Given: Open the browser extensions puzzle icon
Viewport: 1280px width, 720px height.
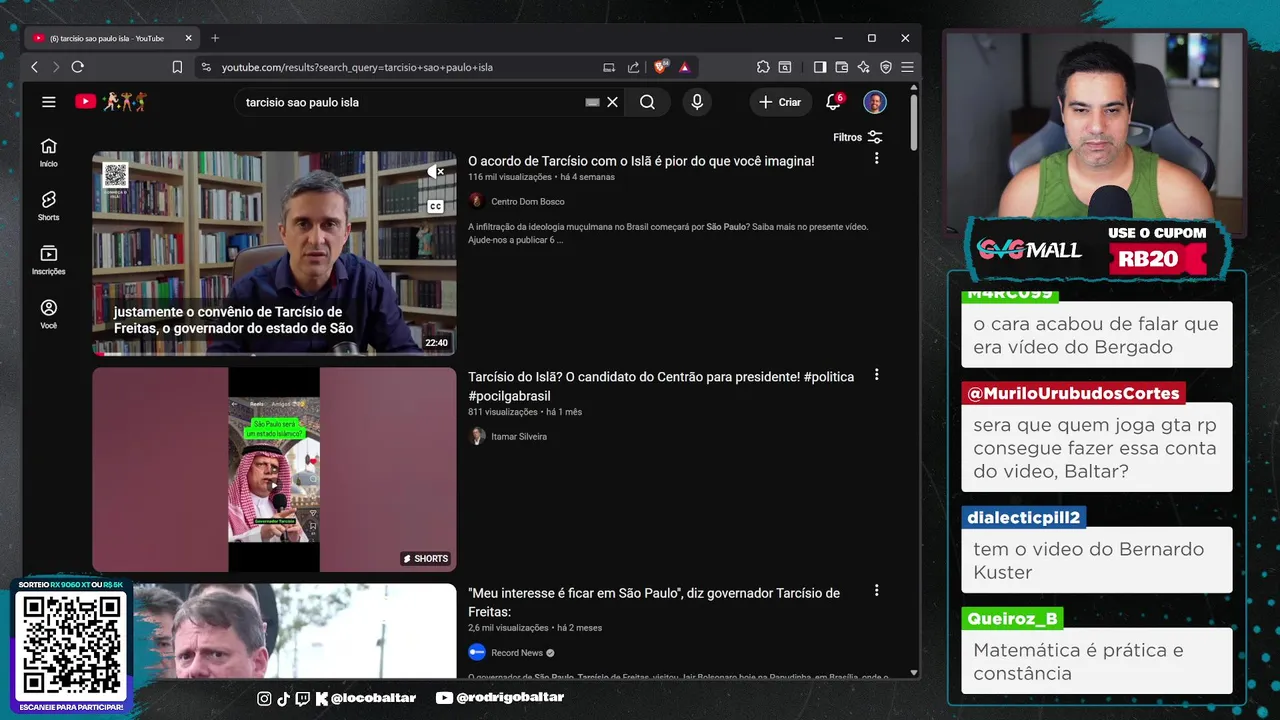Looking at the screenshot, I should (763, 67).
